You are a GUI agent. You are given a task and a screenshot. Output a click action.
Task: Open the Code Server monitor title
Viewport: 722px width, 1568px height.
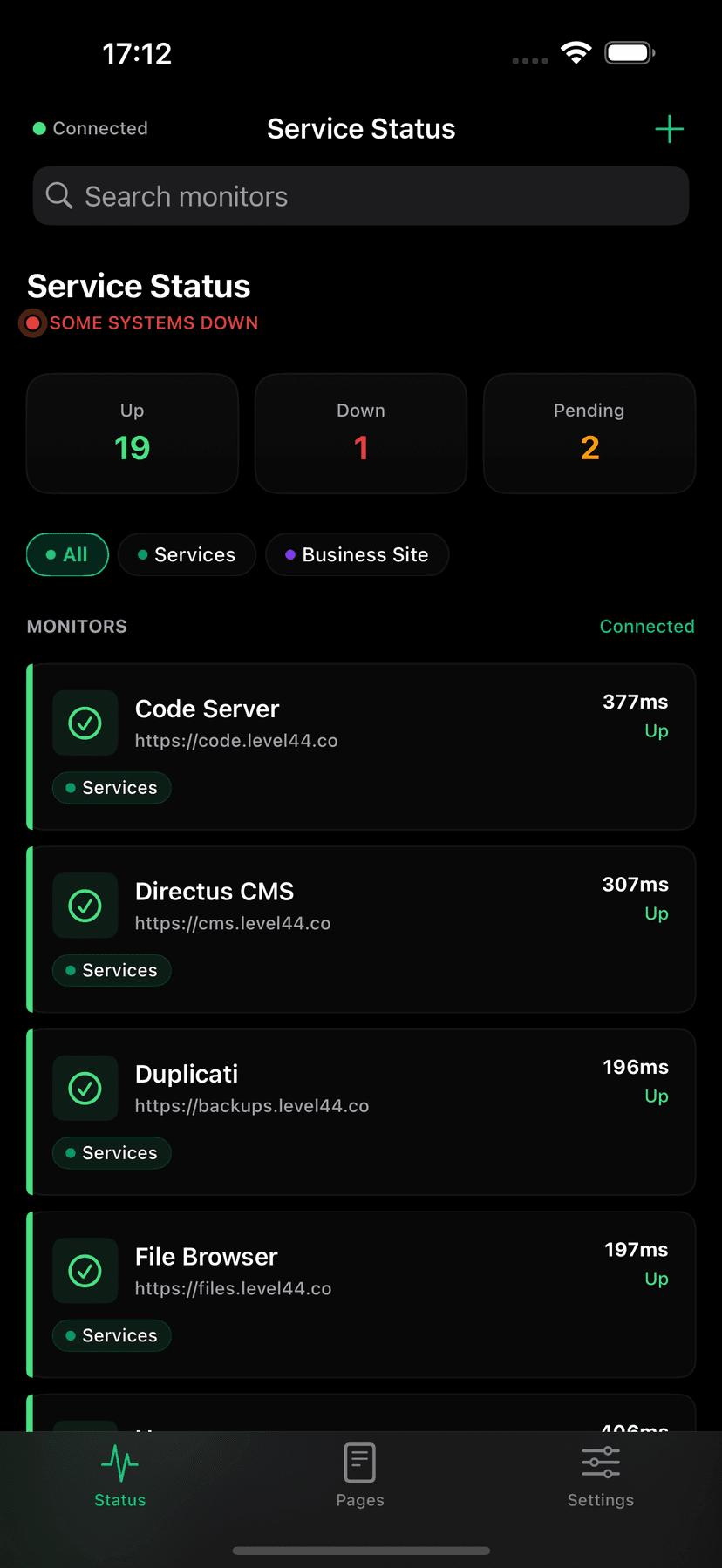tap(208, 709)
